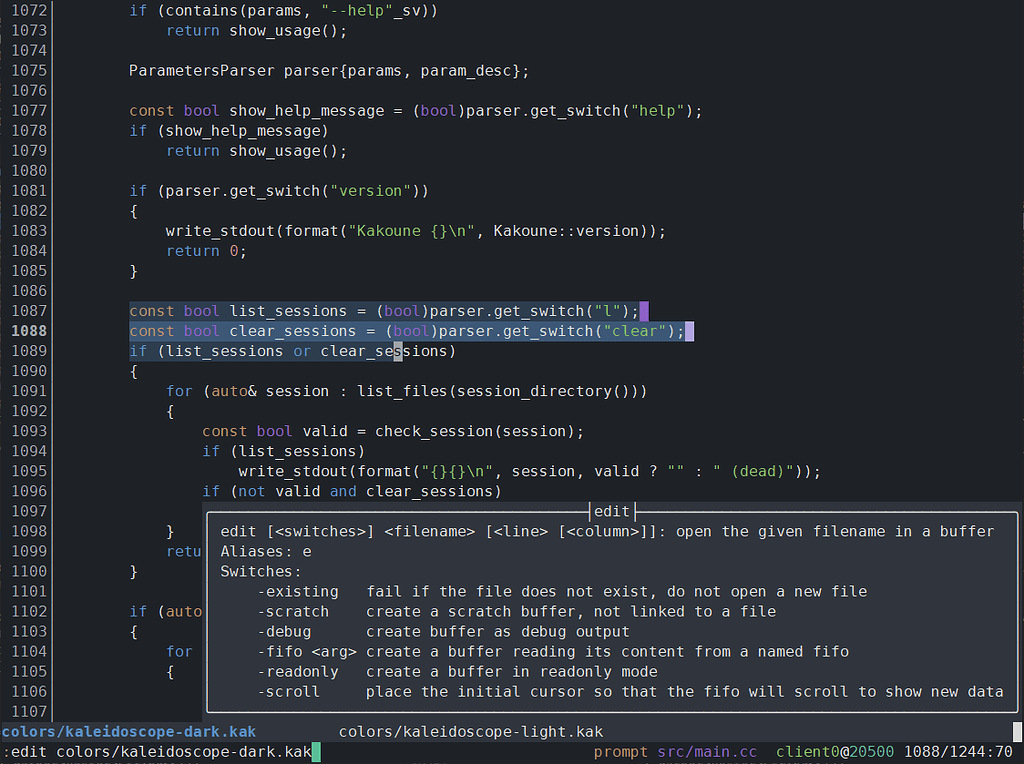Click inside the :edit command prompt field
The image size is (1024, 764).
tap(150, 751)
